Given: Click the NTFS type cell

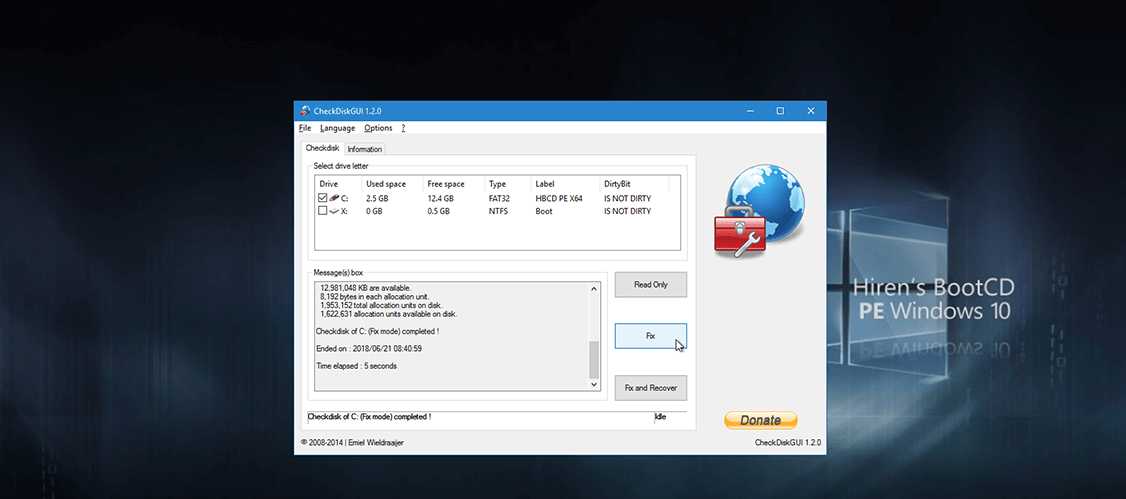Looking at the screenshot, I should click(498, 211).
